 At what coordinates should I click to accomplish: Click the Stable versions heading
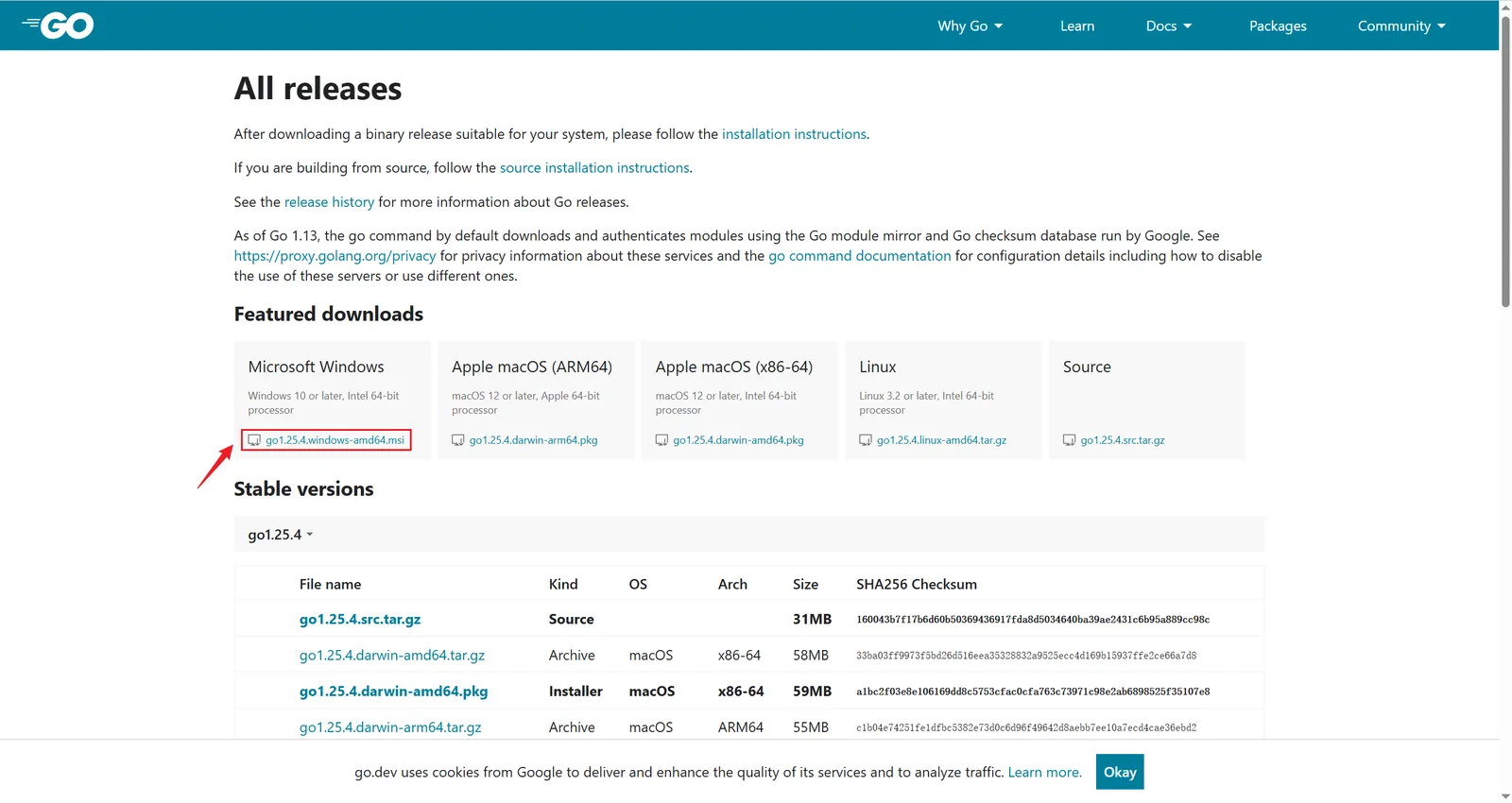click(x=303, y=489)
